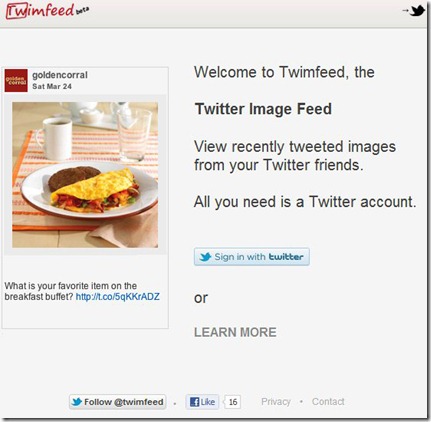Click the bird icon on Sign in button
The width and height of the screenshot is (431, 422).
point(205,257)
